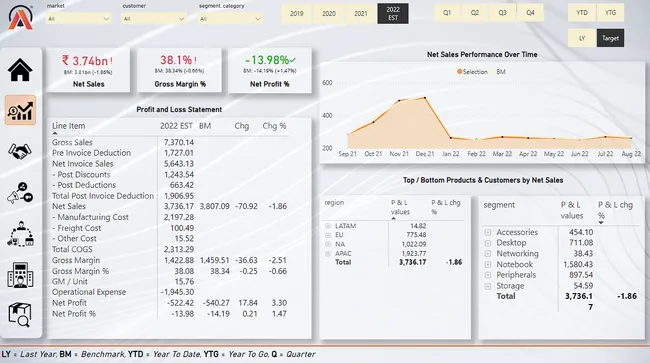Click the Selection legend orange dot
650x363 pixels.
(459, 72)
